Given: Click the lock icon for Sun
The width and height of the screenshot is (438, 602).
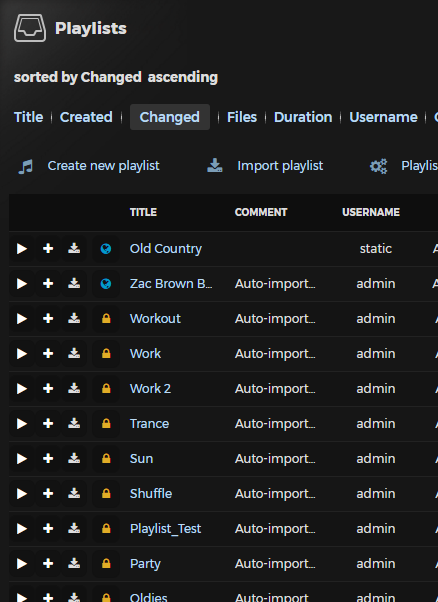Looking at the screenshot, I should [106, 458].
